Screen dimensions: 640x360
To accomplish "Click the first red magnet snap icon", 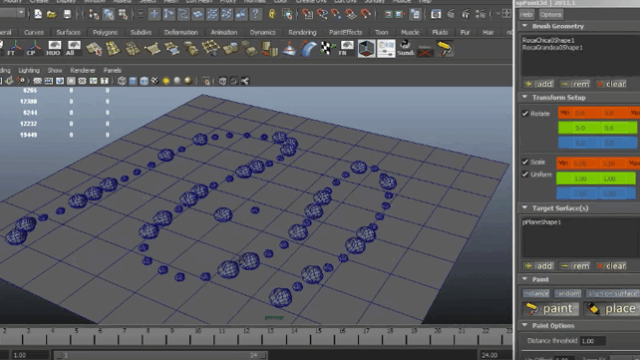I will [307, 14].
